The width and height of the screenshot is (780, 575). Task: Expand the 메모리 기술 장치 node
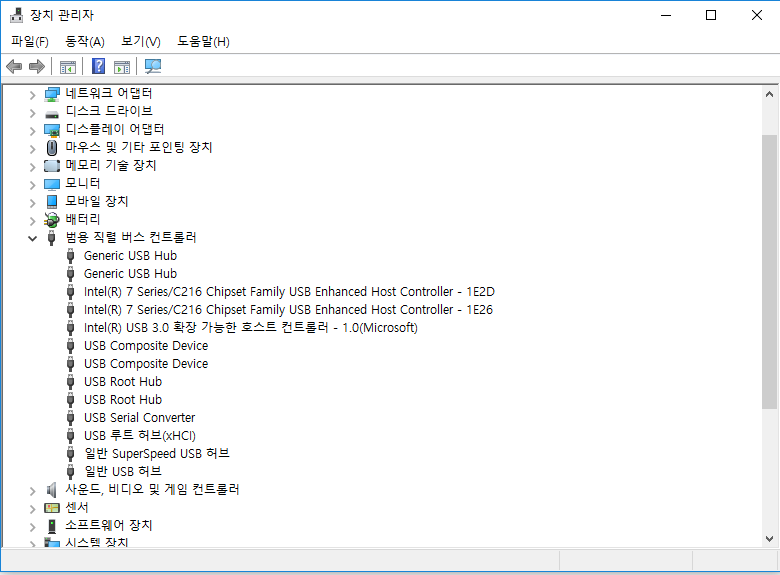(32, 167)
